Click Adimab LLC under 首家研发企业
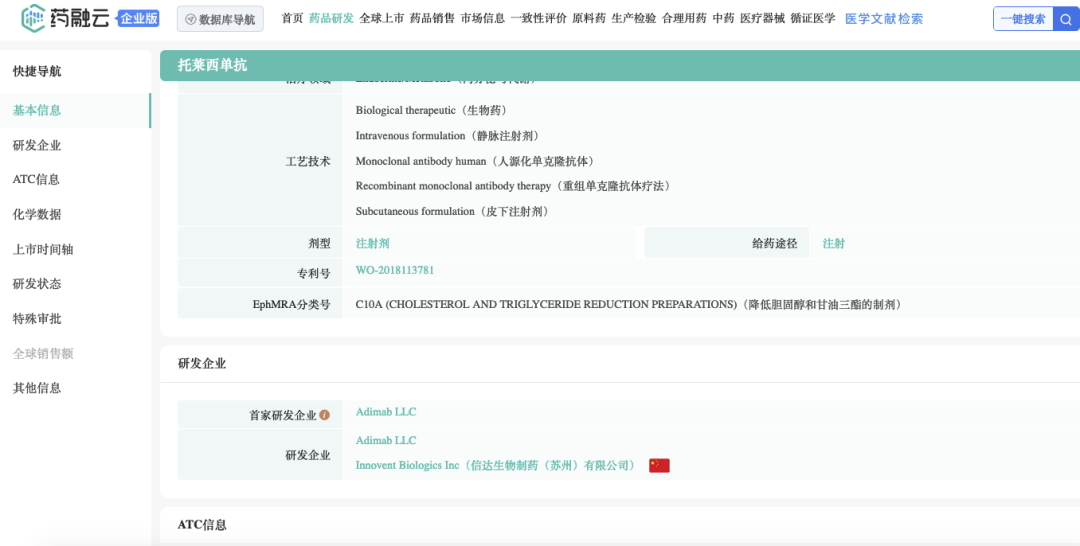This screenshot has width=1080, height=546. click(386, 412)
